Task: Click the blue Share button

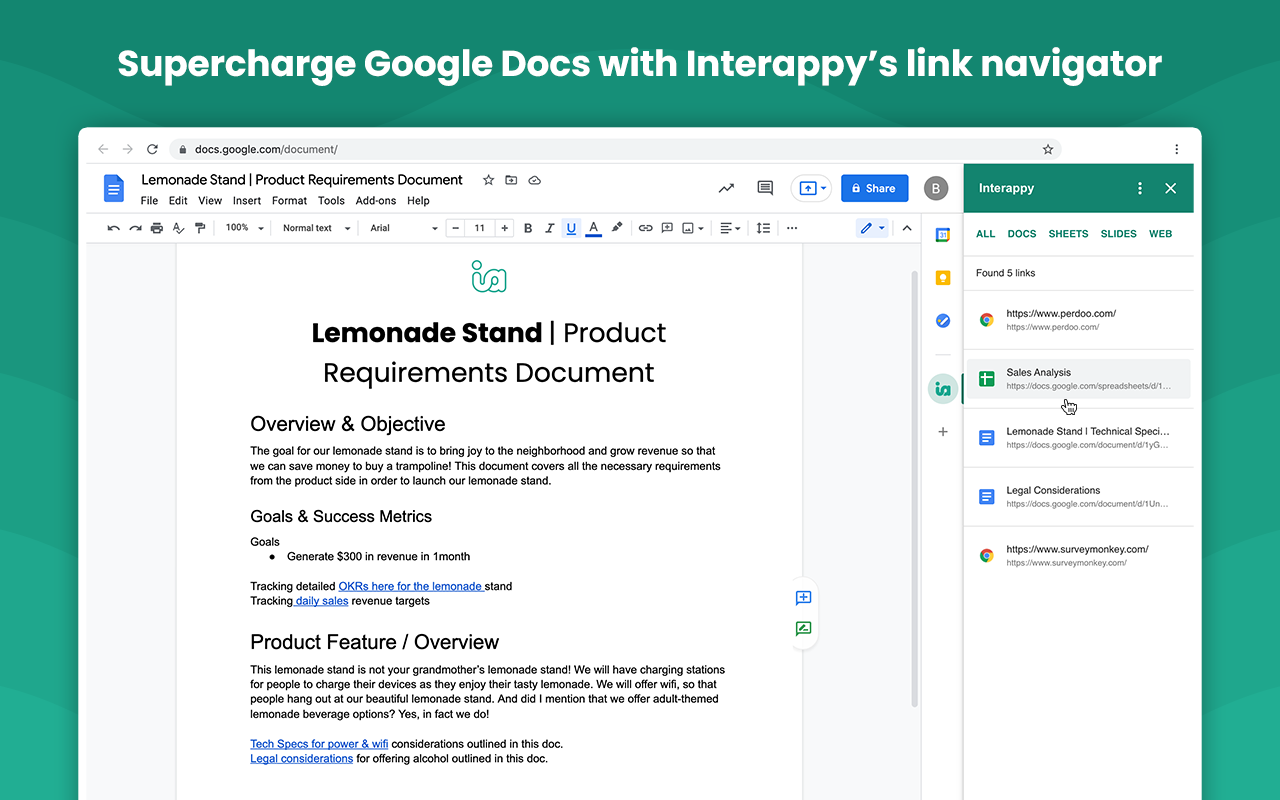Action: (x=875, y=188)
